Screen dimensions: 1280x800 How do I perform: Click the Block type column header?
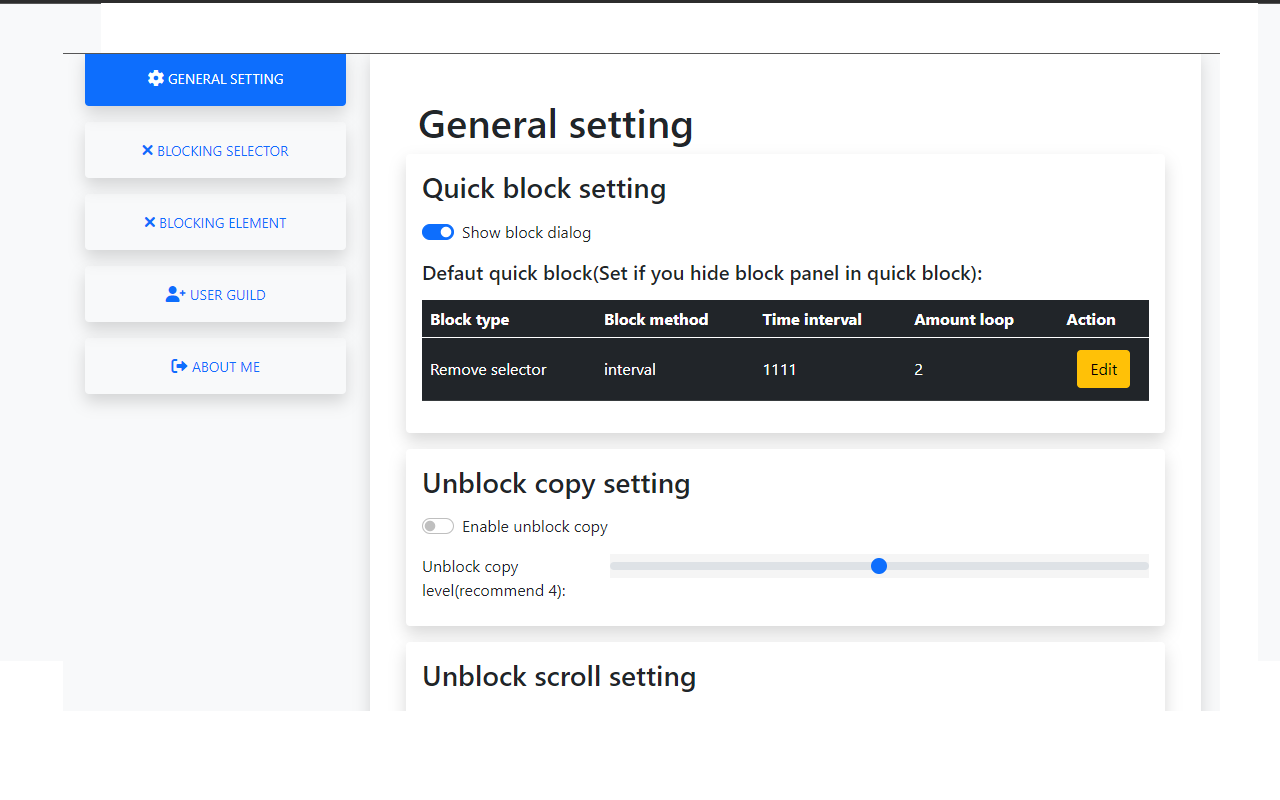469,319
